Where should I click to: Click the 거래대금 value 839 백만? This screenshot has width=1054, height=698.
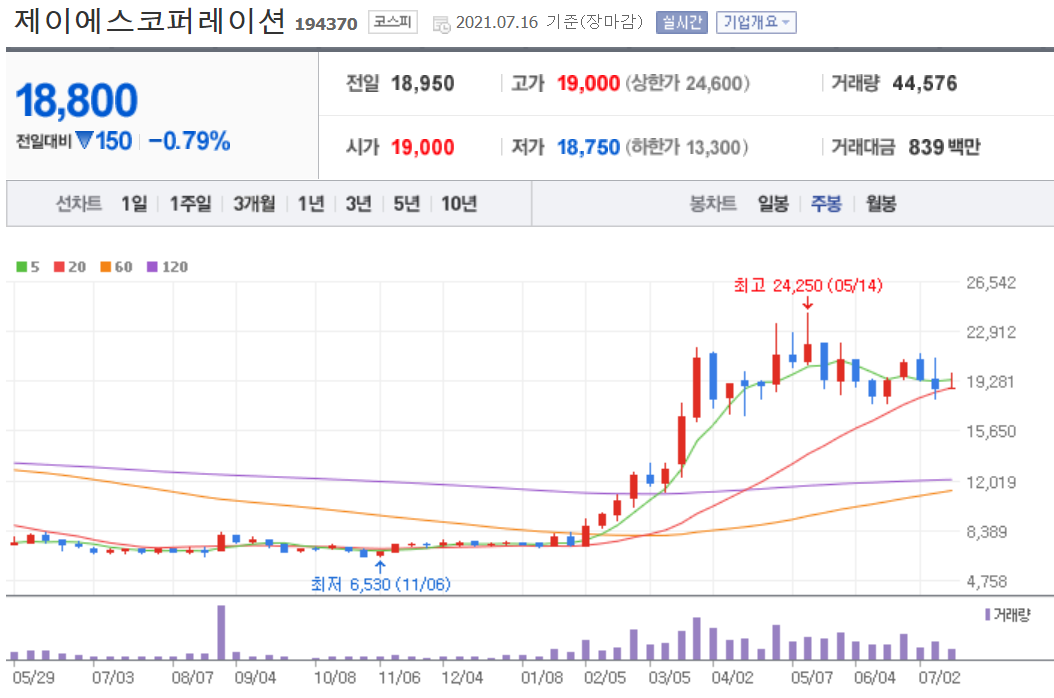[944, 147]
